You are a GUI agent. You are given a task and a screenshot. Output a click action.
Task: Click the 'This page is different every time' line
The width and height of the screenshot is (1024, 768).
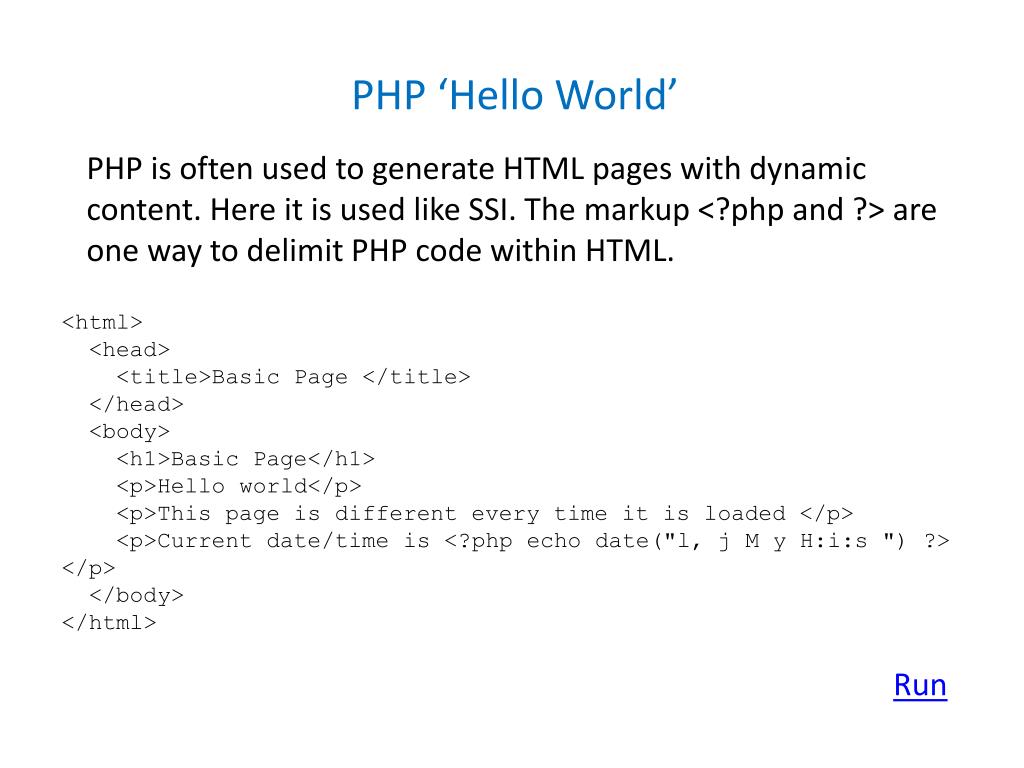pyautogui.click(x=485, y=514)
